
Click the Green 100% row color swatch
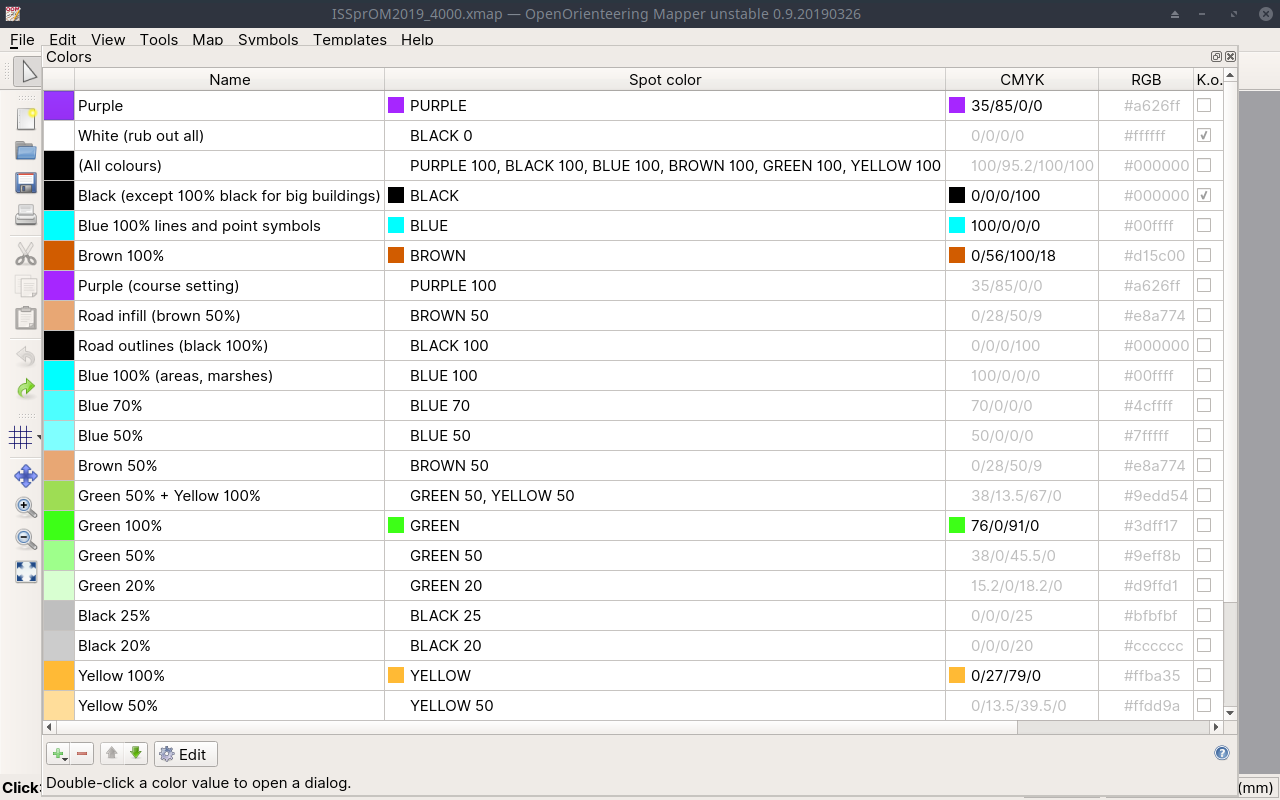coord(59,525)
